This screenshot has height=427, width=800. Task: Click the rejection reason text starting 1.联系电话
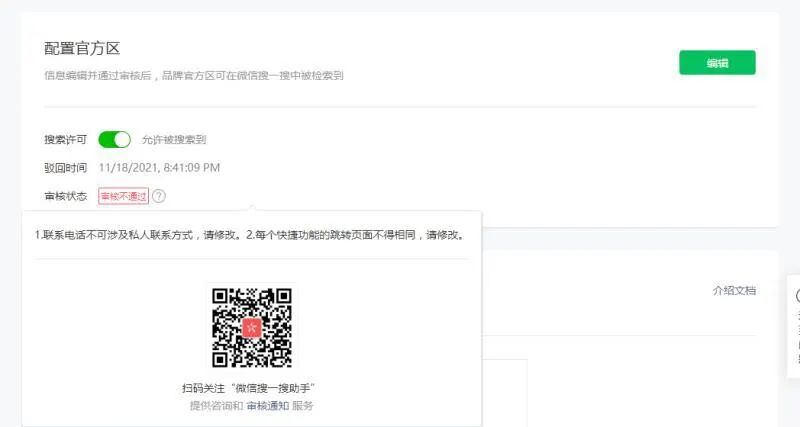click(250, 235)
